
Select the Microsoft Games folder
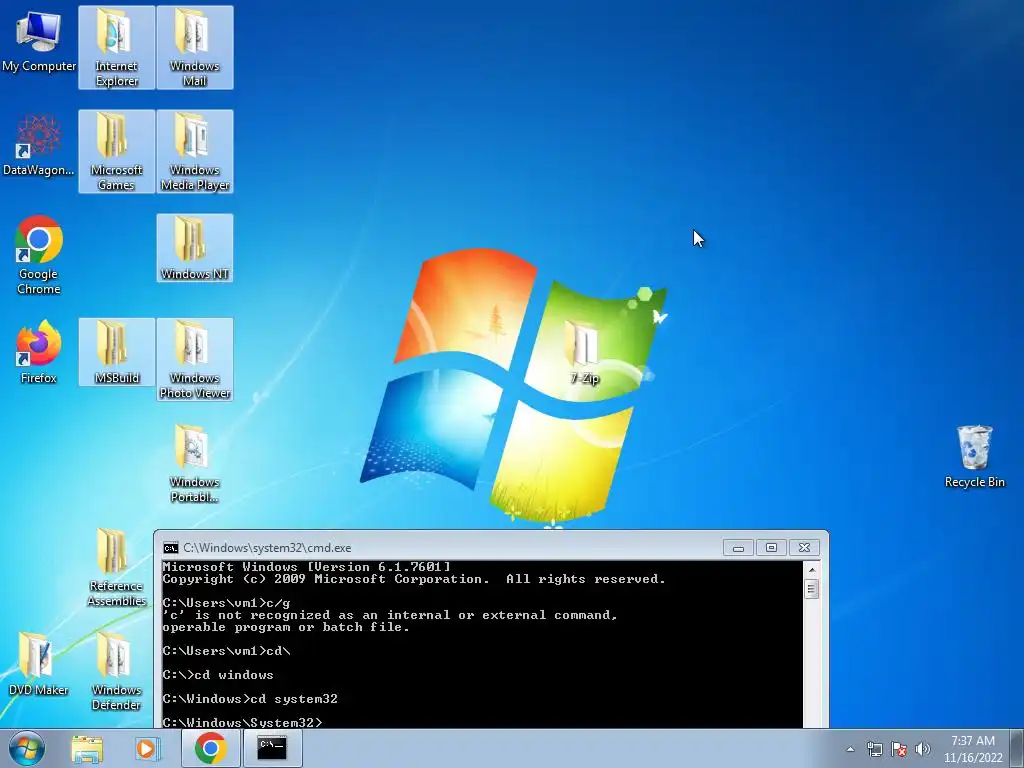coord(116,151)
